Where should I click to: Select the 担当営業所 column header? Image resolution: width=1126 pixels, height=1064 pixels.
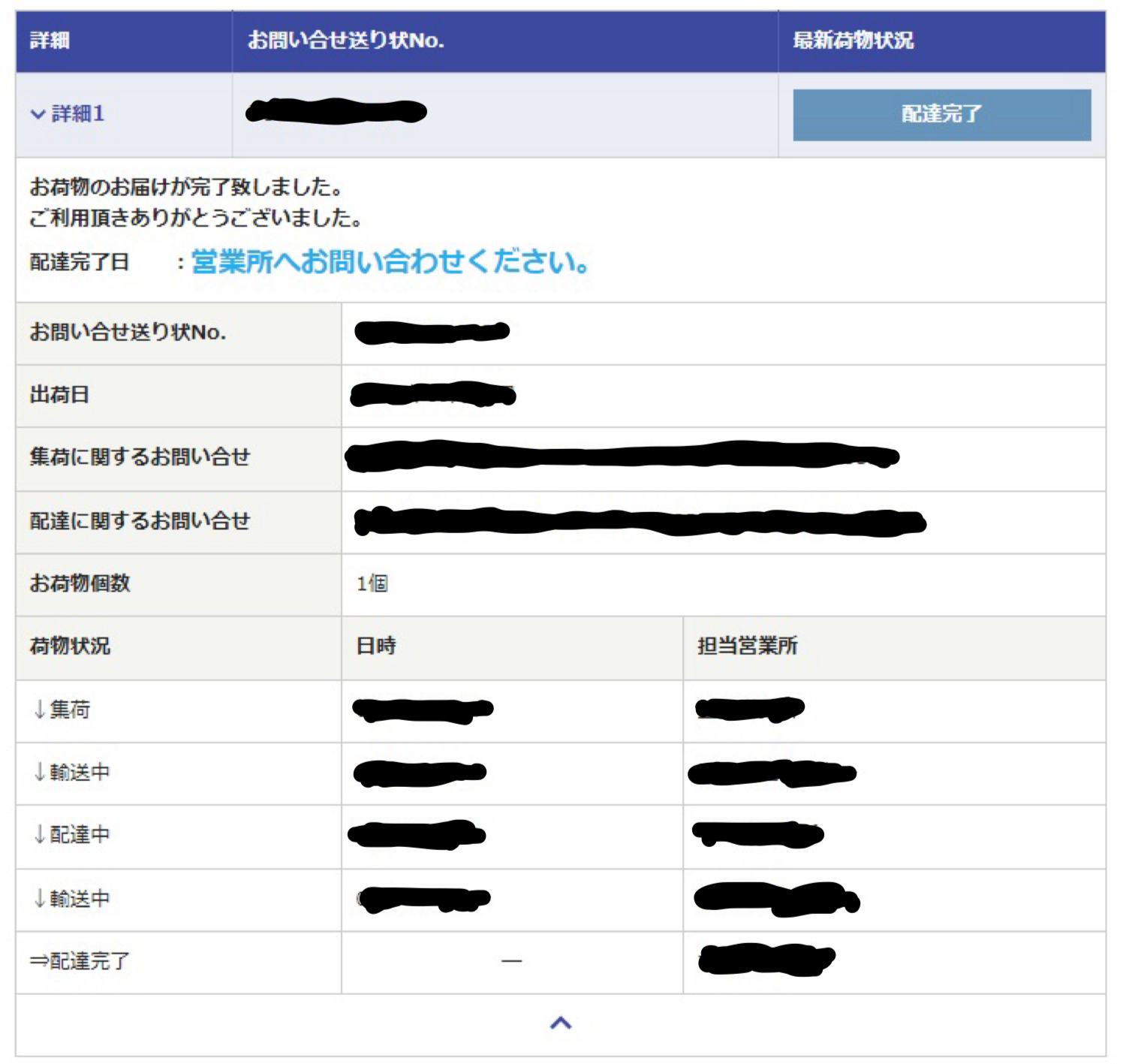click(x=747, y=646)
